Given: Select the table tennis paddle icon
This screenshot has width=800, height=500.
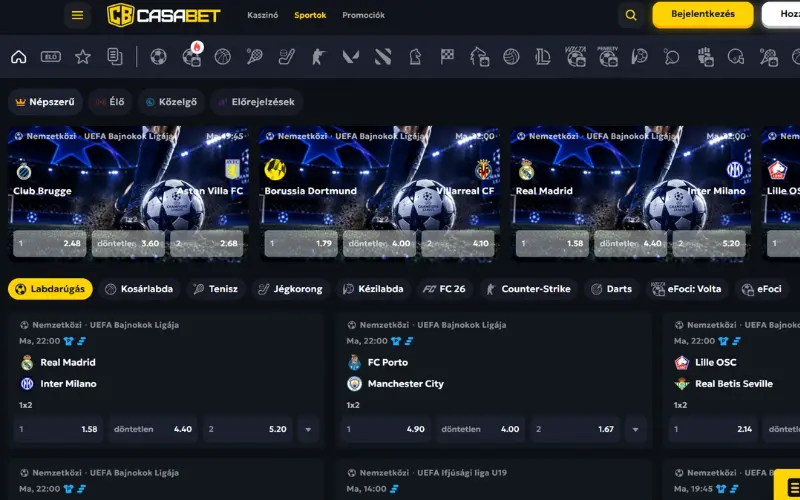Looking at the screenshot, I should click(671, 57).
